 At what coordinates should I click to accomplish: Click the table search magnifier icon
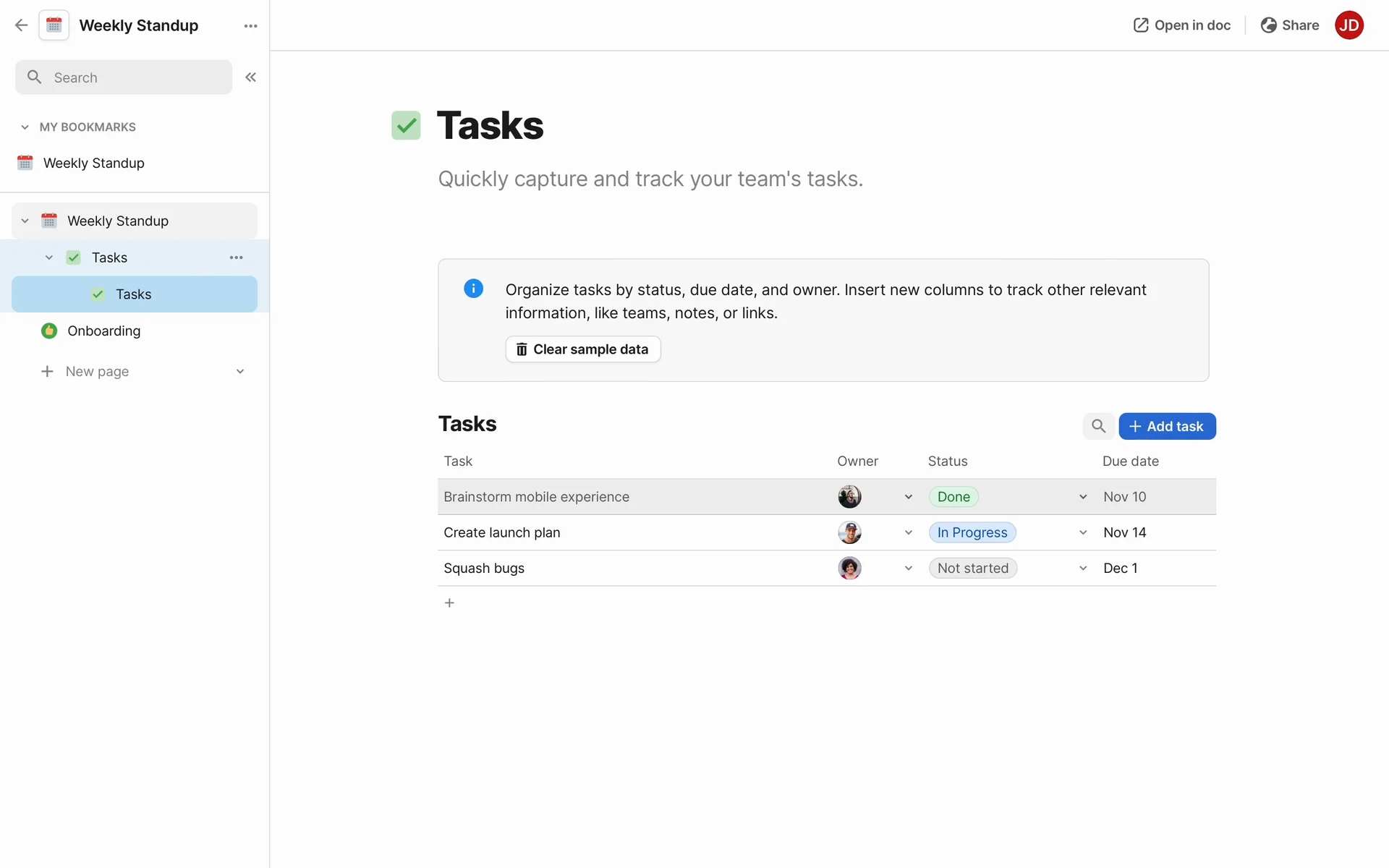1098,426
